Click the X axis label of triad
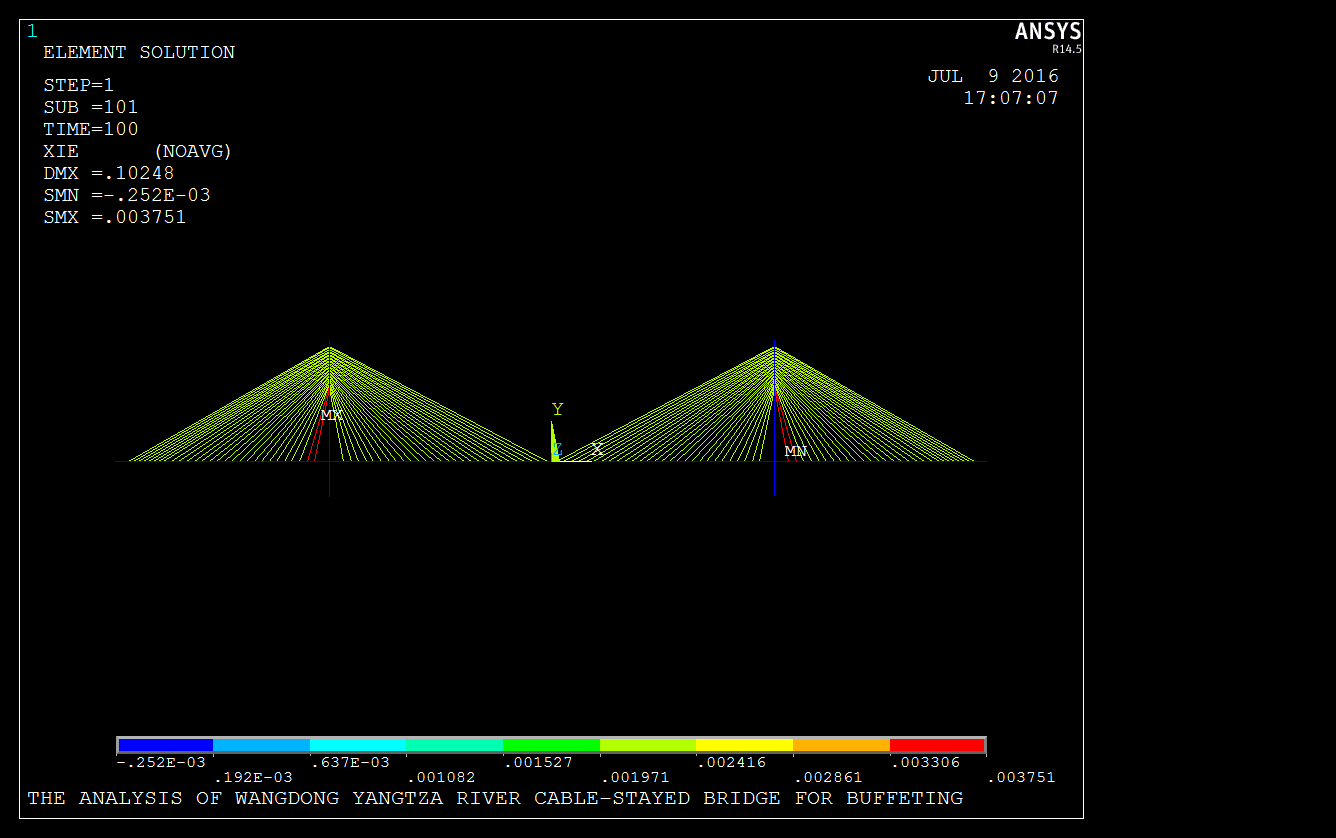 (597, 449)
